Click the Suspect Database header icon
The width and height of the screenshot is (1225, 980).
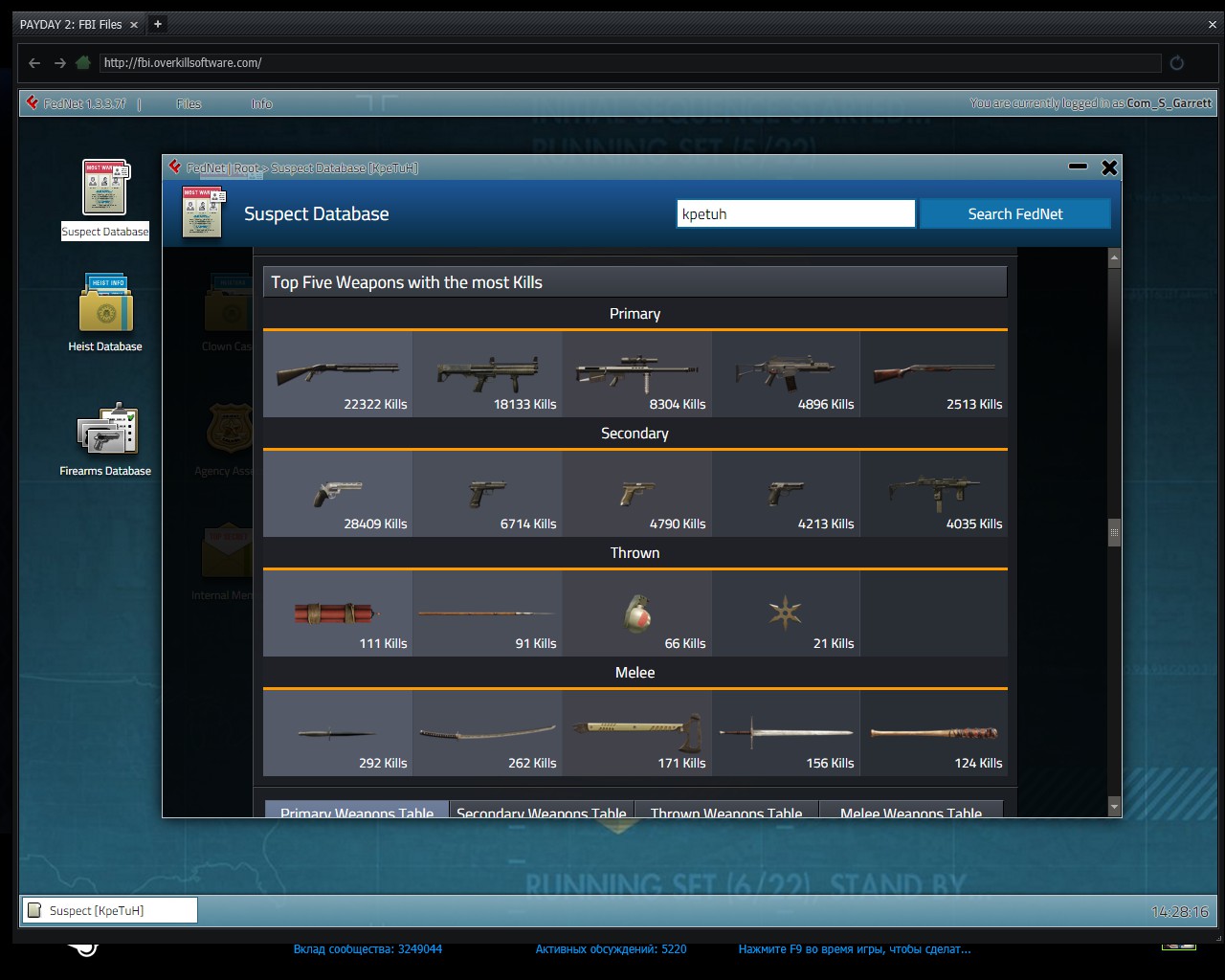(203, 212)
